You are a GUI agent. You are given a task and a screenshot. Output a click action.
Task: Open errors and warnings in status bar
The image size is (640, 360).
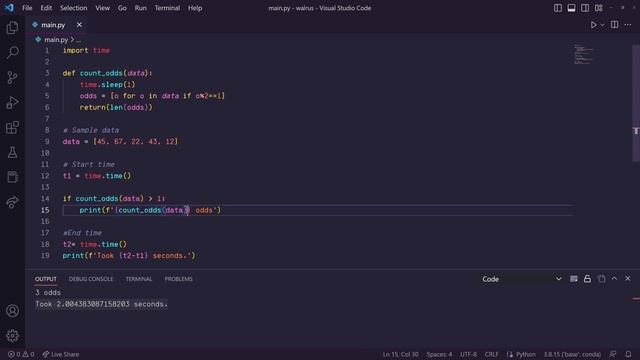(x=21, y=354)
